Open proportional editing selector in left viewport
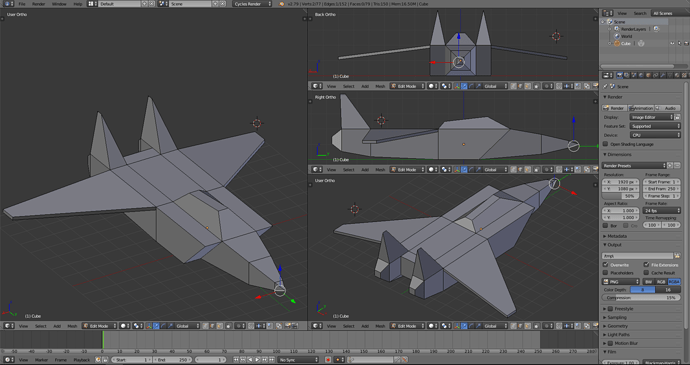Viewport: 690px width, 365px height. pos(240,326)
